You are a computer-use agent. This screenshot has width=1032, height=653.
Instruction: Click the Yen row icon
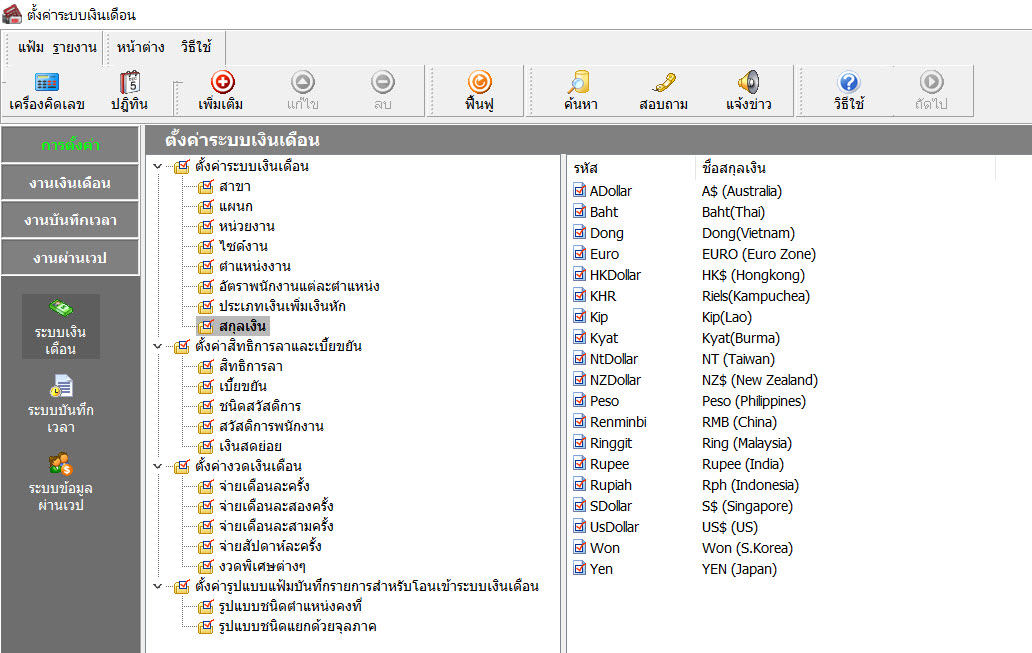579,569
